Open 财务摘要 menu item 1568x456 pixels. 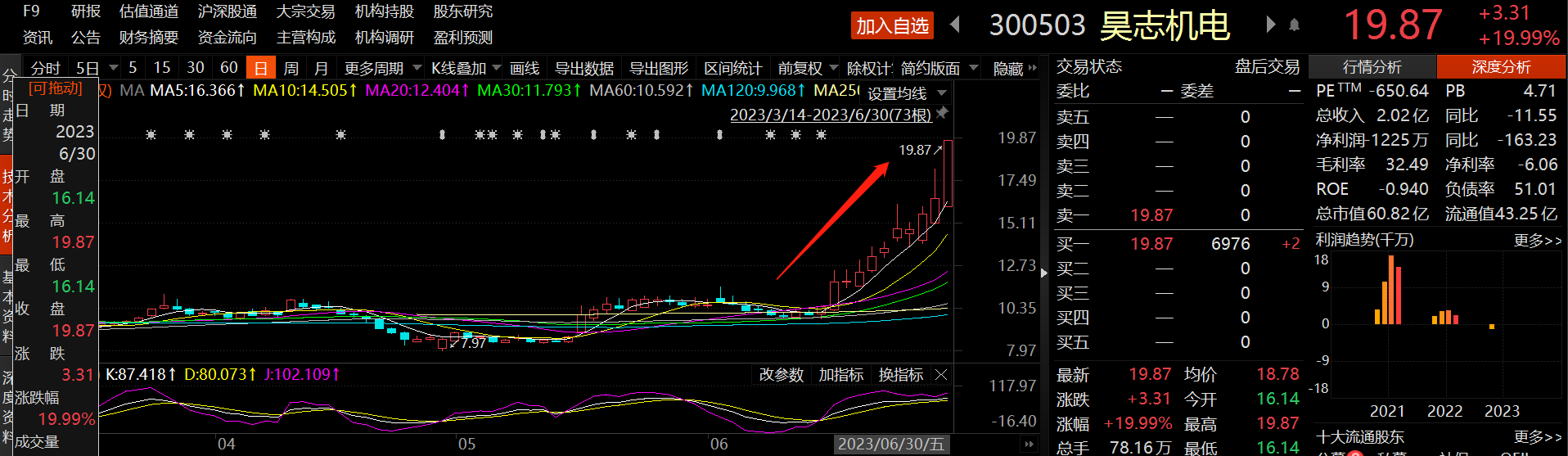(x=149, y=38)
